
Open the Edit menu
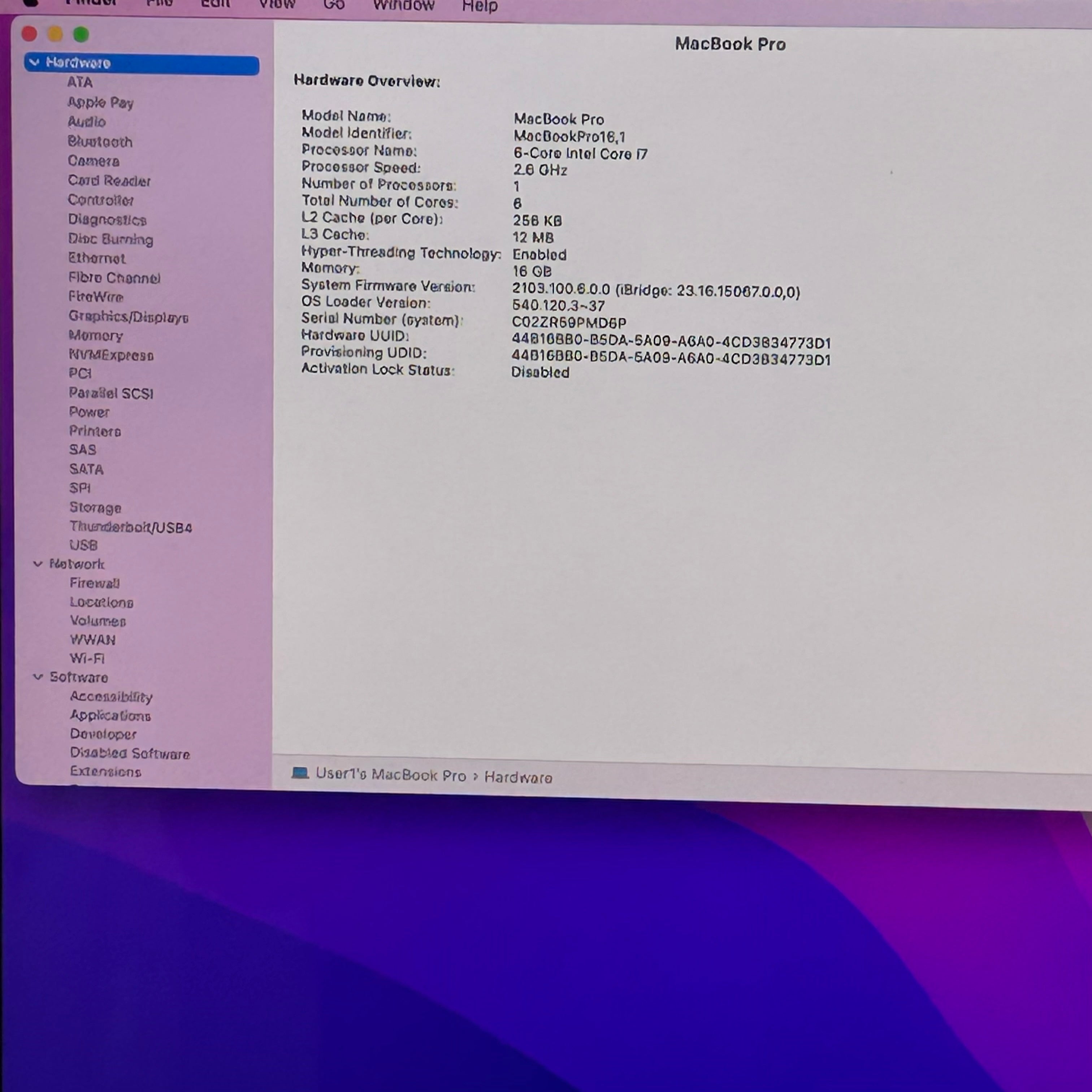pos(215,4)
